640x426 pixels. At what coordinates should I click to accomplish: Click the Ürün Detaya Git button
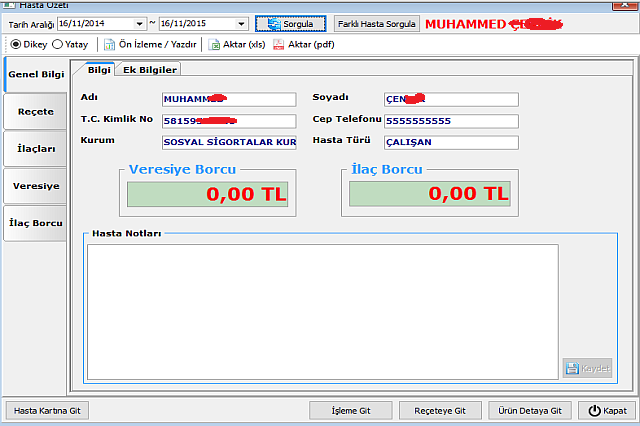tap(531, 411)
